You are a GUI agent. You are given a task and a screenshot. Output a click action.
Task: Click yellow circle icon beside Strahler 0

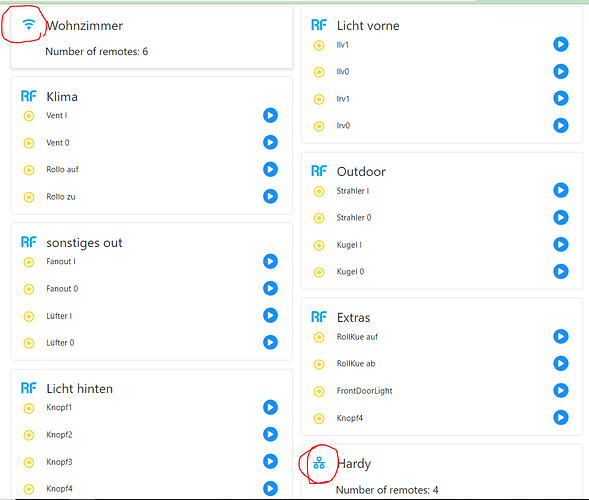click(x=319, y=218)
